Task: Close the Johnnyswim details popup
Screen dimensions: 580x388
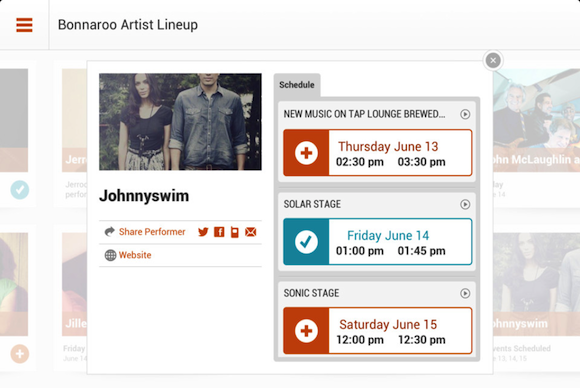Action: (x=493, y=60)
